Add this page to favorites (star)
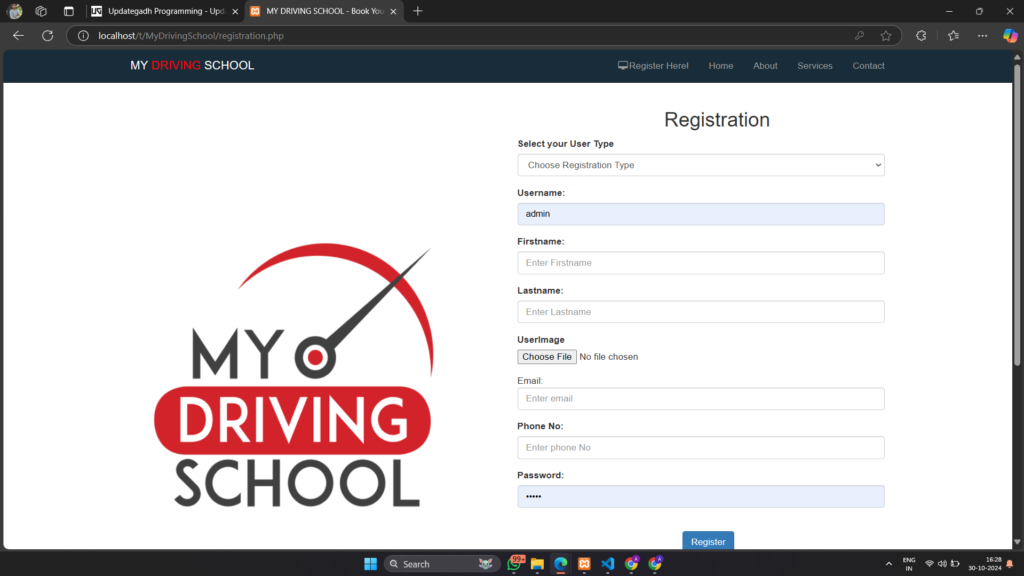 tap(886, 36)
